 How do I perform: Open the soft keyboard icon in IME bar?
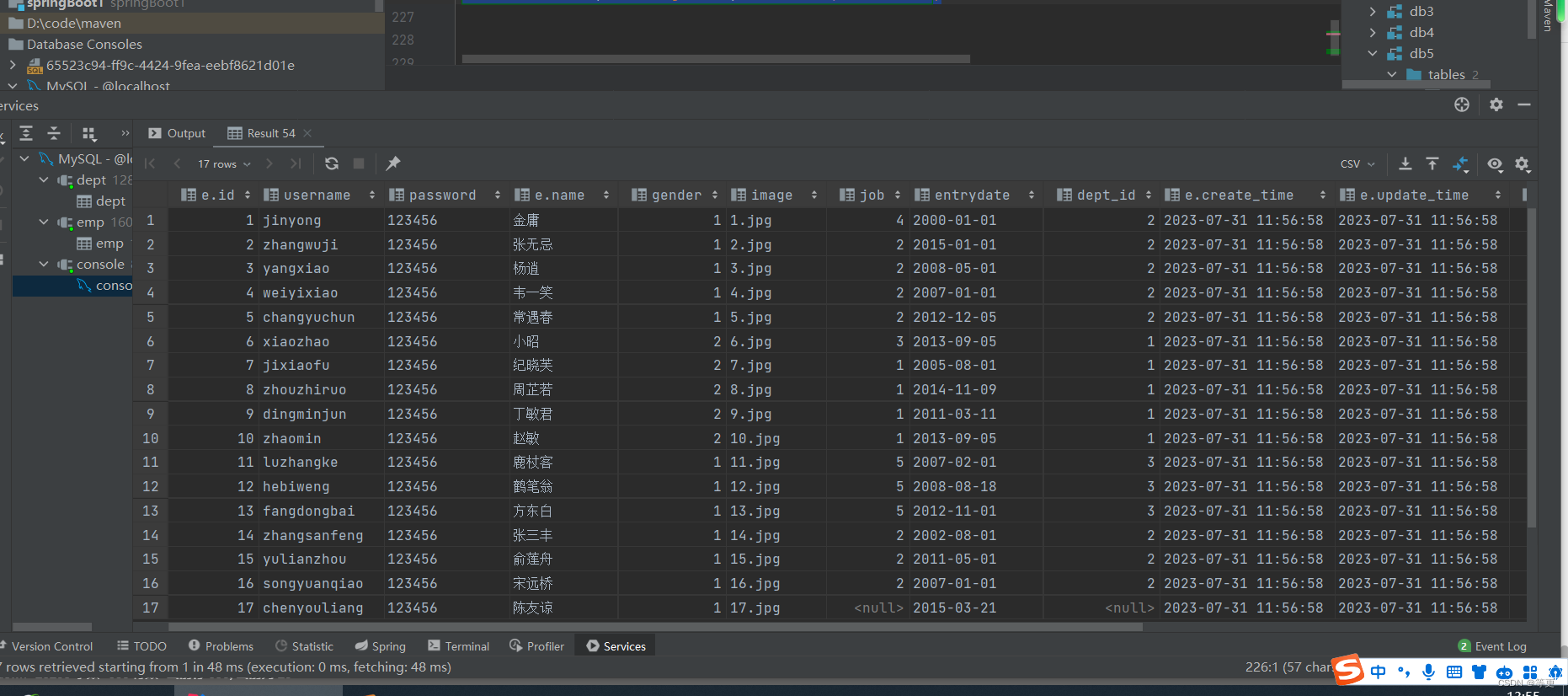(1453, 672)
